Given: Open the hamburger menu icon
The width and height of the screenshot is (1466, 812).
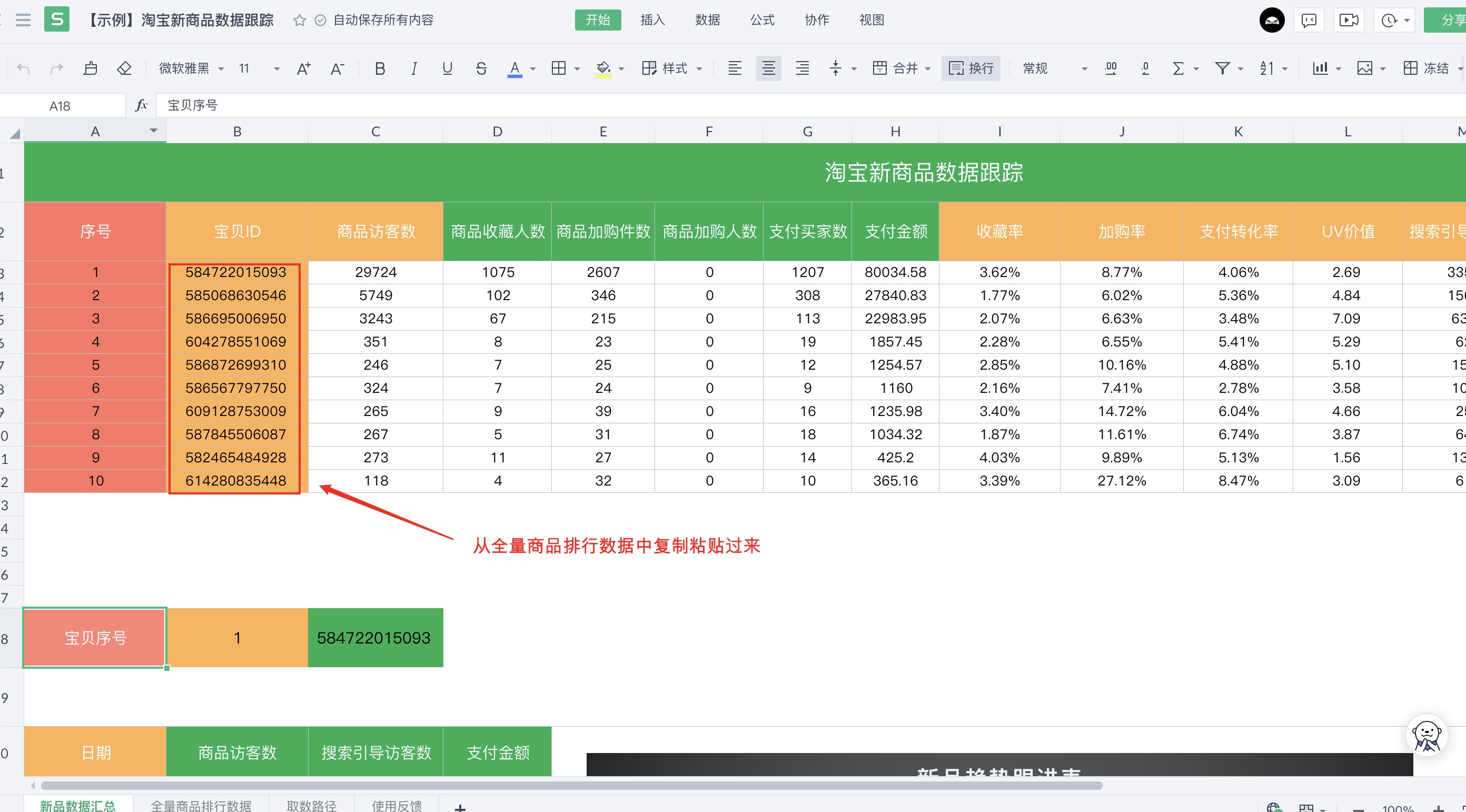Looking at the screenshot, I should coord(23,21).
